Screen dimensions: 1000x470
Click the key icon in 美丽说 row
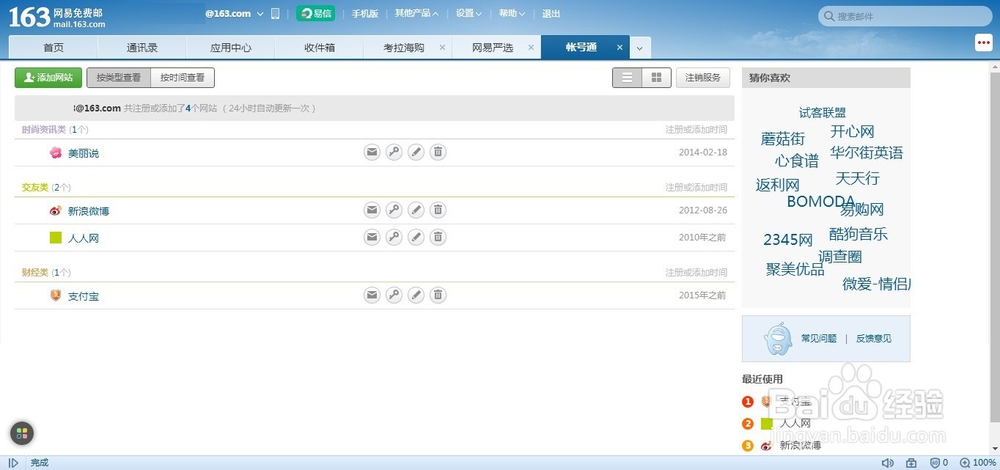click(x=394, y=152)
